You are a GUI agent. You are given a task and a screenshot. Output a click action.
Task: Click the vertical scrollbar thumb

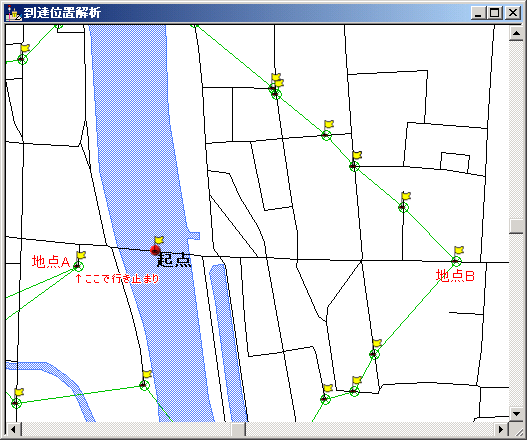coord(516,226)
